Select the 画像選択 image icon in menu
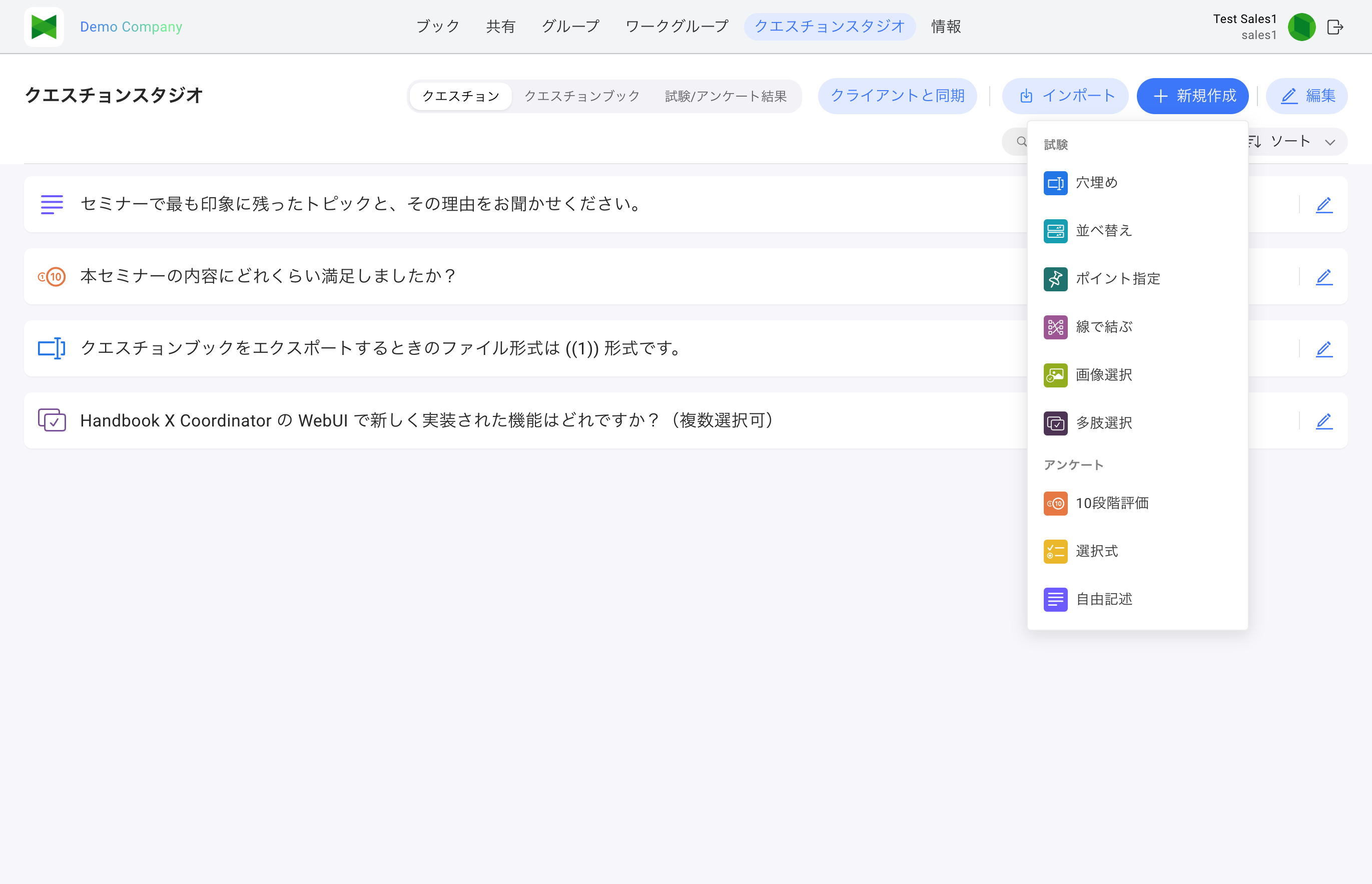 tap(1055, 375)
